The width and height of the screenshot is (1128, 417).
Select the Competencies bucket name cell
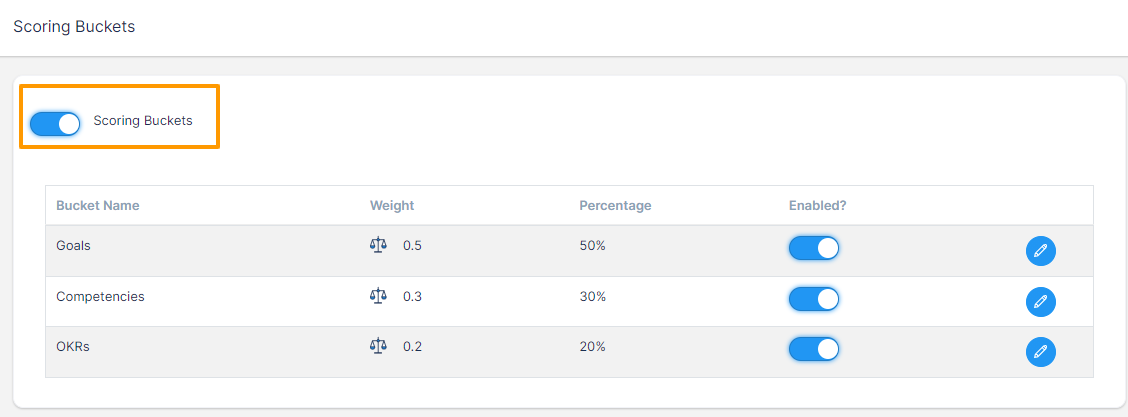coord(100,297)
